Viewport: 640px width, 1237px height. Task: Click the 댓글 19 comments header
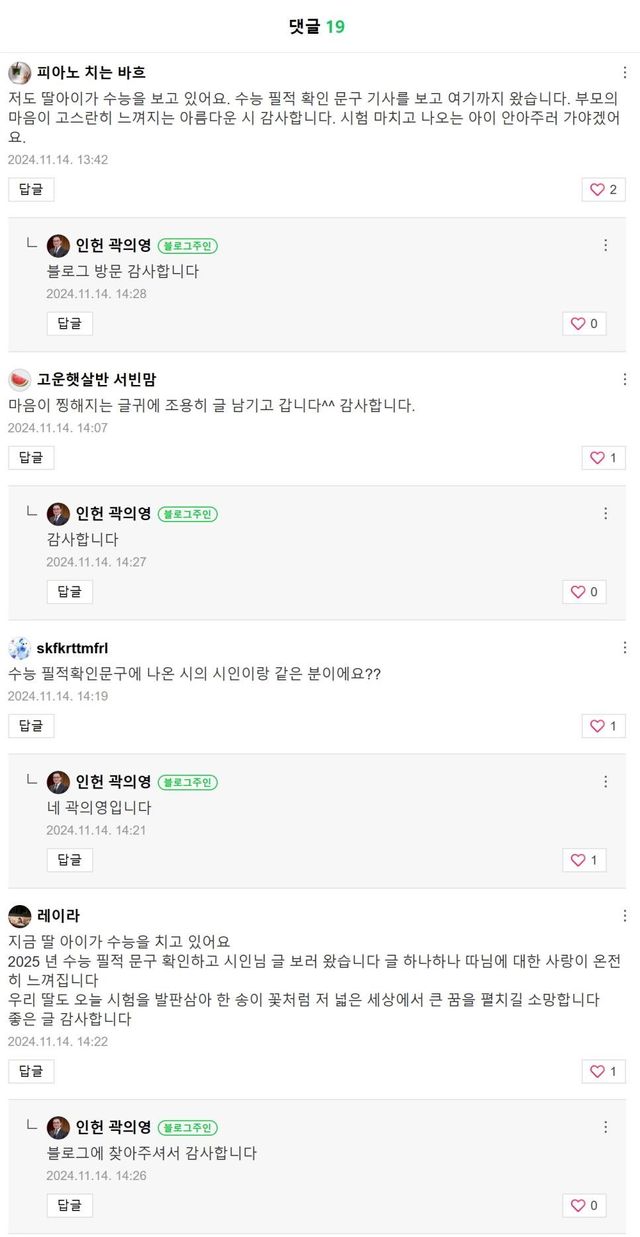click(x=317, y=26)
